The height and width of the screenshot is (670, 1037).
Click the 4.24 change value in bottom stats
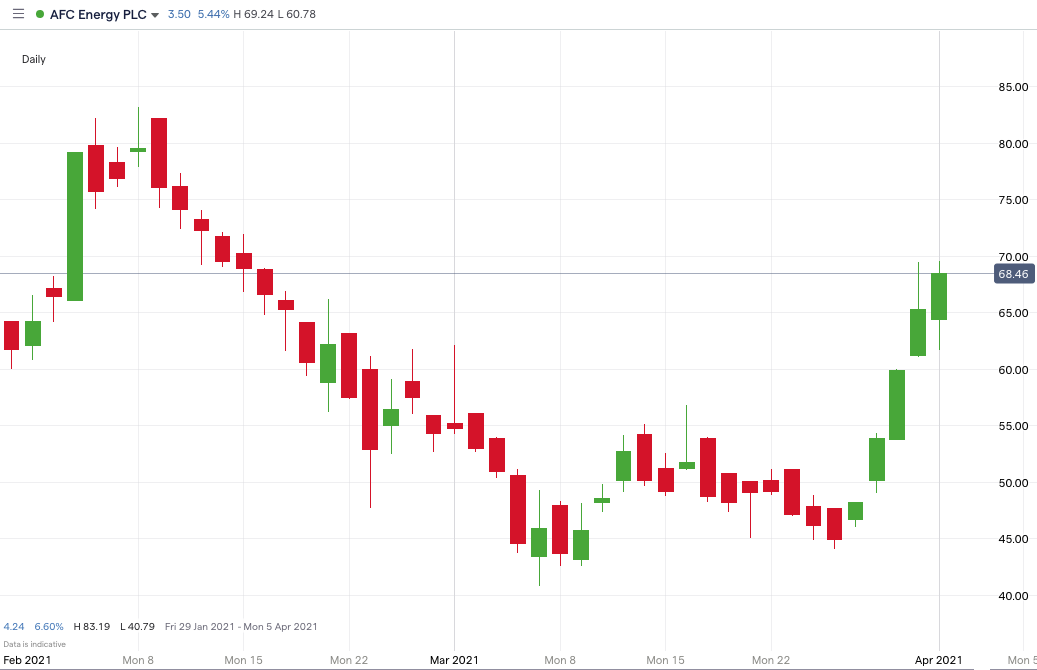pyautogui.click(x=15, y=626)
